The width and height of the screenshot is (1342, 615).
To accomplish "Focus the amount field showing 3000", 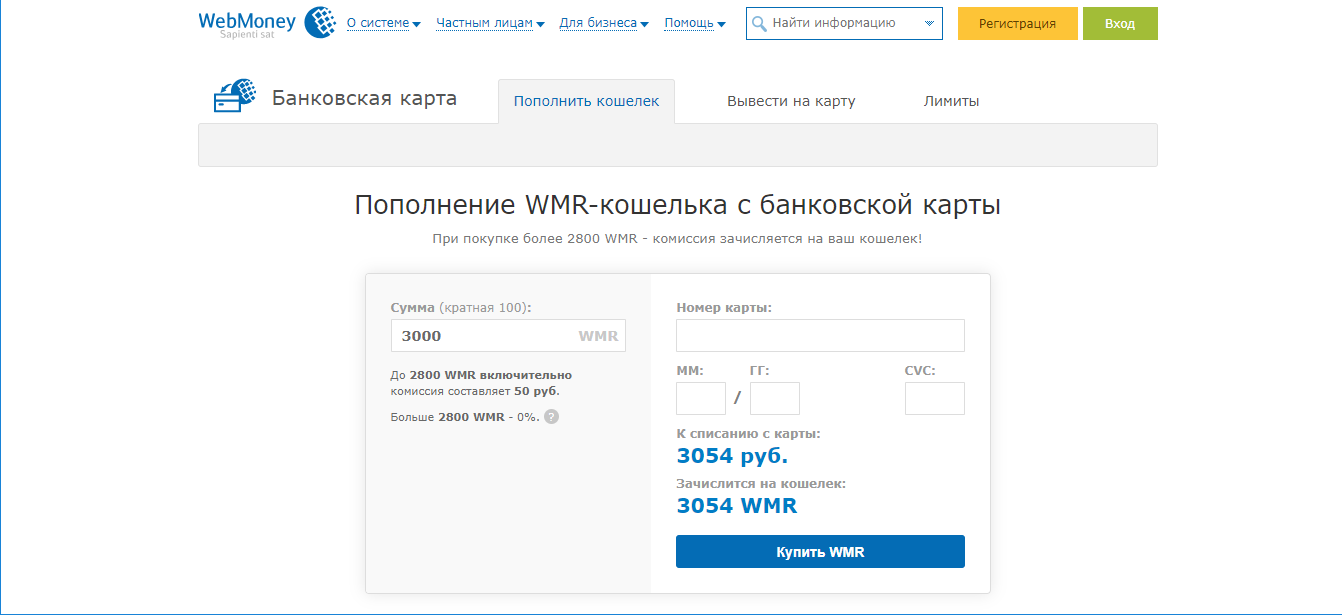I will pos(485,336).
